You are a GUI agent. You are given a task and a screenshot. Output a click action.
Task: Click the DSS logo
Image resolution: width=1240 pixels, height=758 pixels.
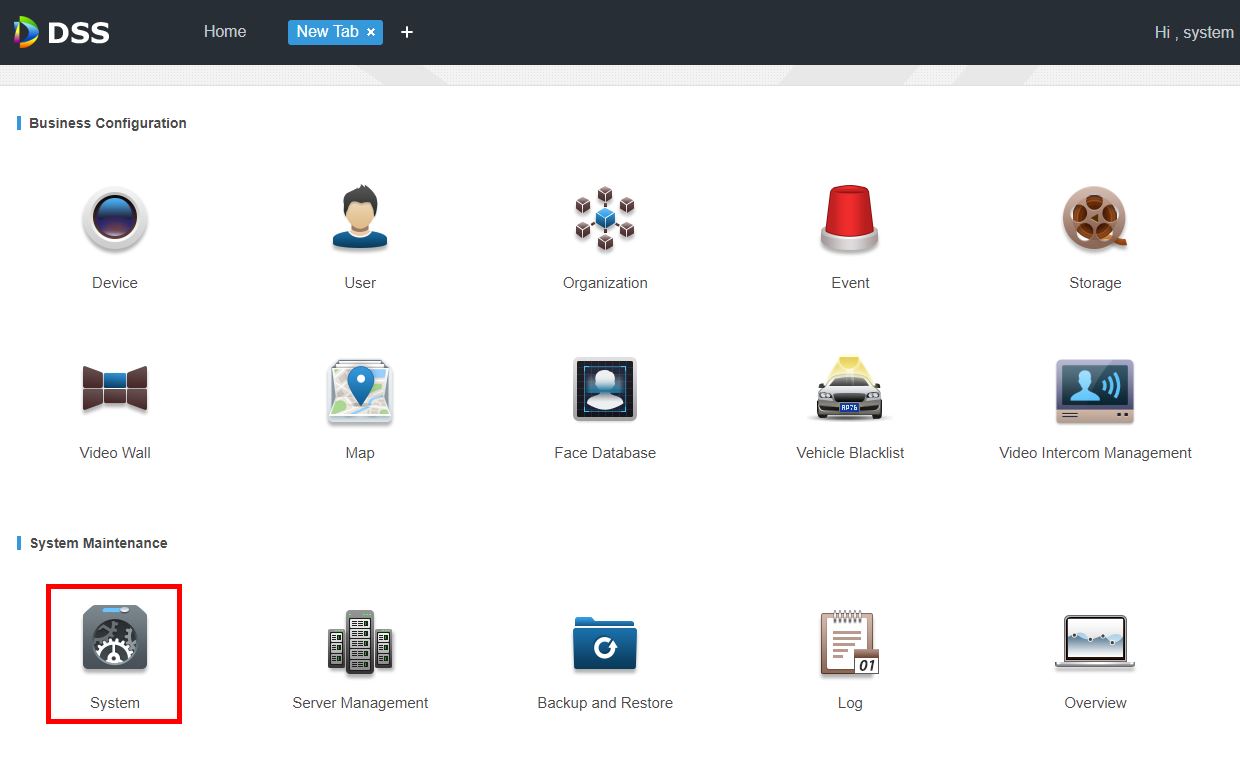[x=62, y=32]
